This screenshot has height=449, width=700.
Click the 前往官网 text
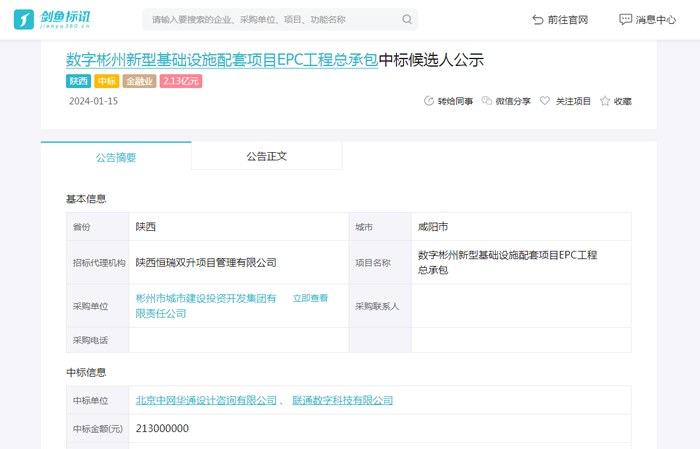[x=568, y=20]
